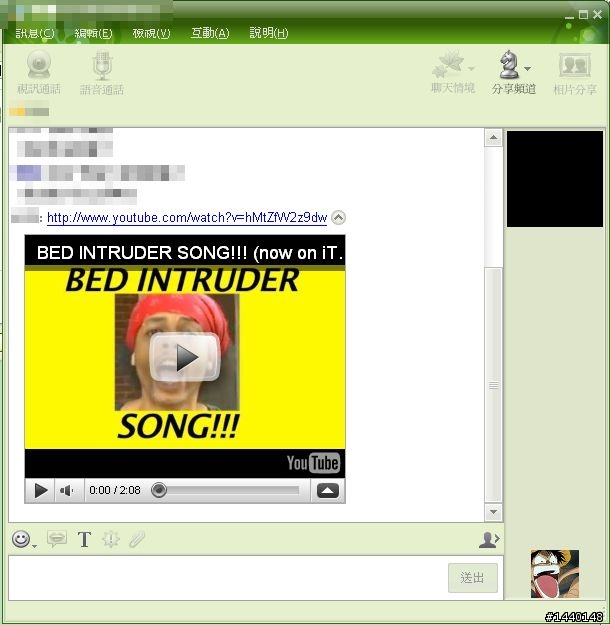Click the video seek slider handle
Image resolution: width=610 pixels, height=625 pixels.
(x=159, y=490)
